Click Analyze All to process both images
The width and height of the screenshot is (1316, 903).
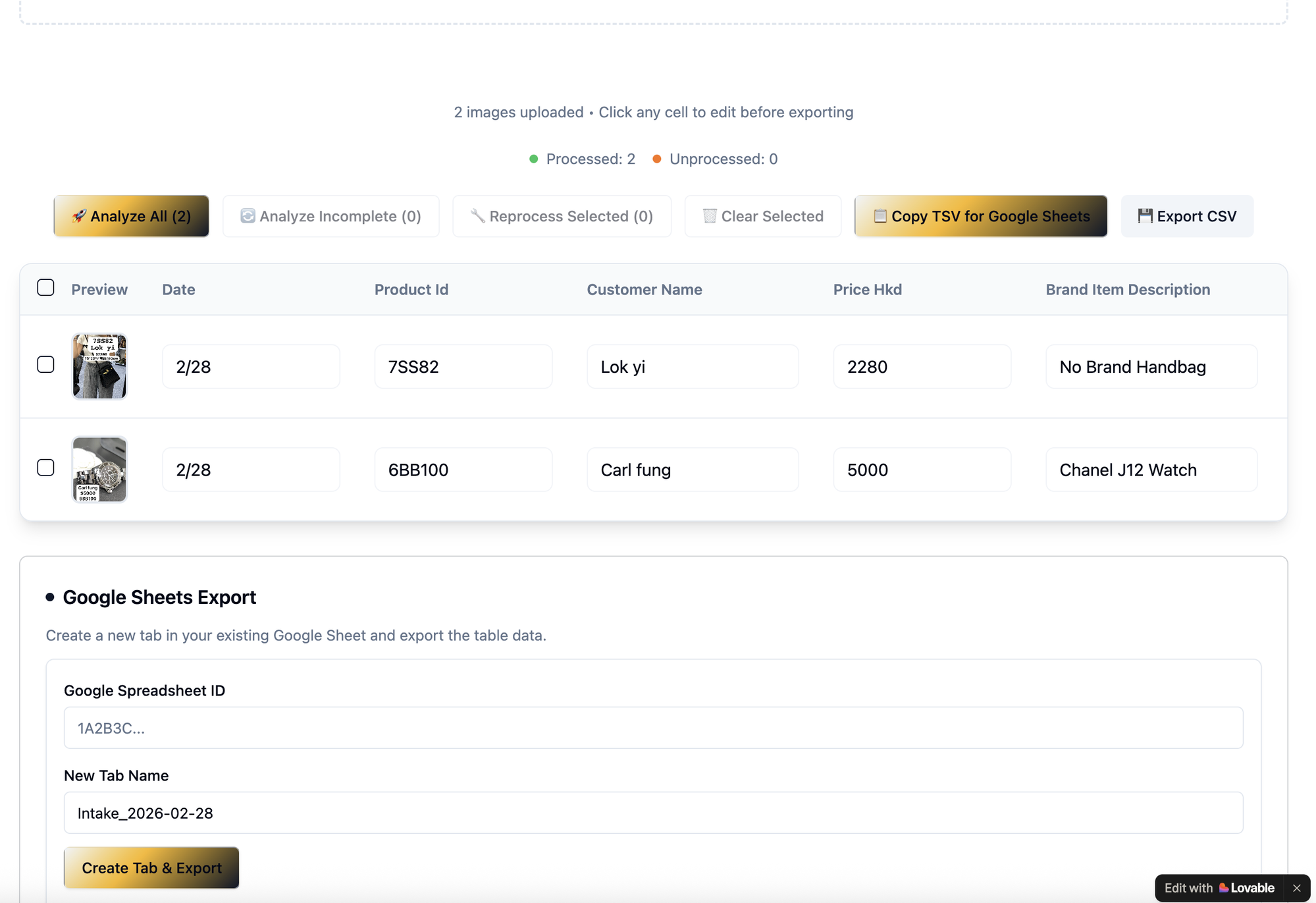130,216
